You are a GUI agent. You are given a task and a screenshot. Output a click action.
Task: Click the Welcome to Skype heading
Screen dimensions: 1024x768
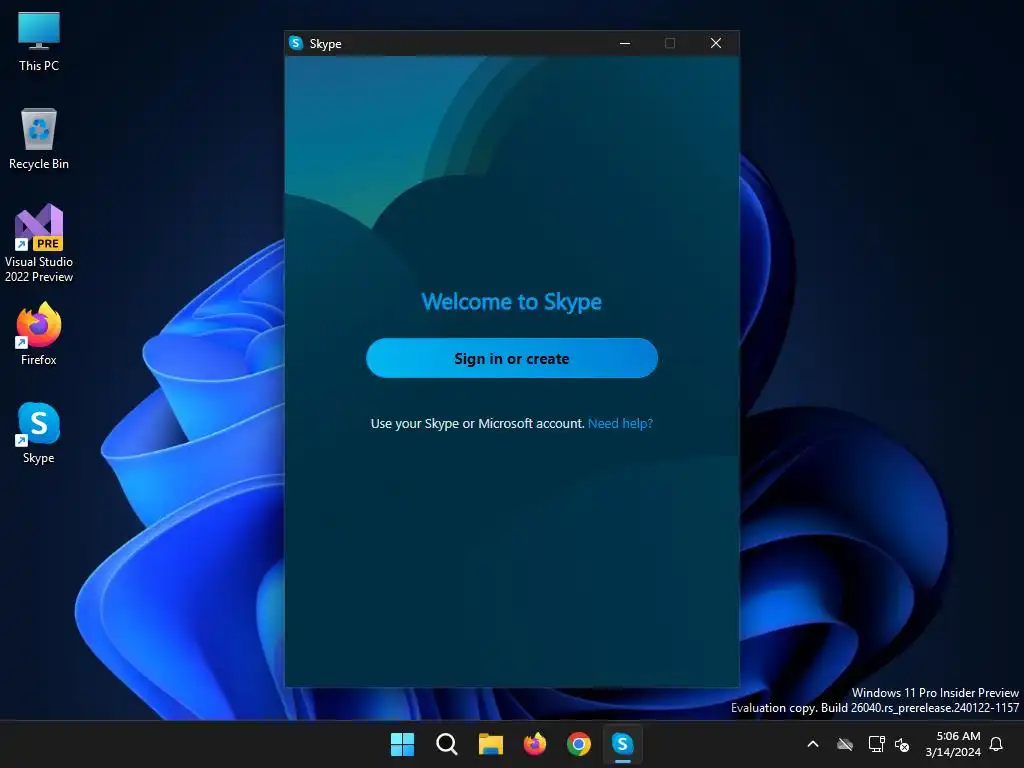511,302
